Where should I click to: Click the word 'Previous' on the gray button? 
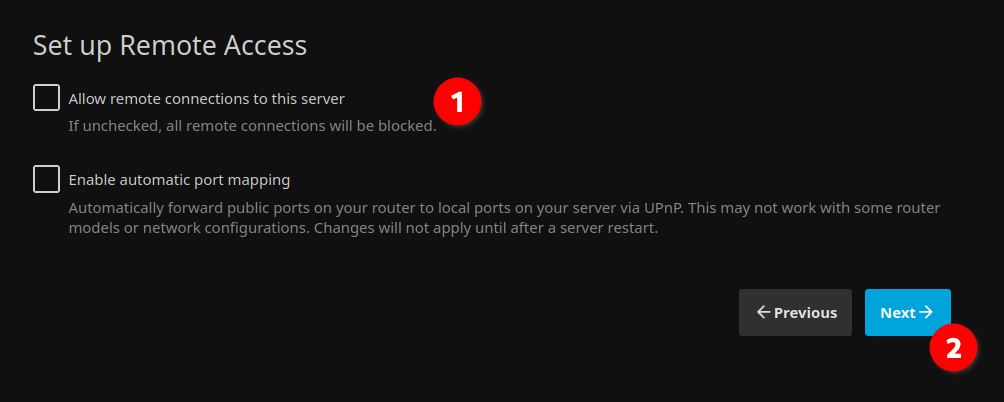[x=806, y=312]
